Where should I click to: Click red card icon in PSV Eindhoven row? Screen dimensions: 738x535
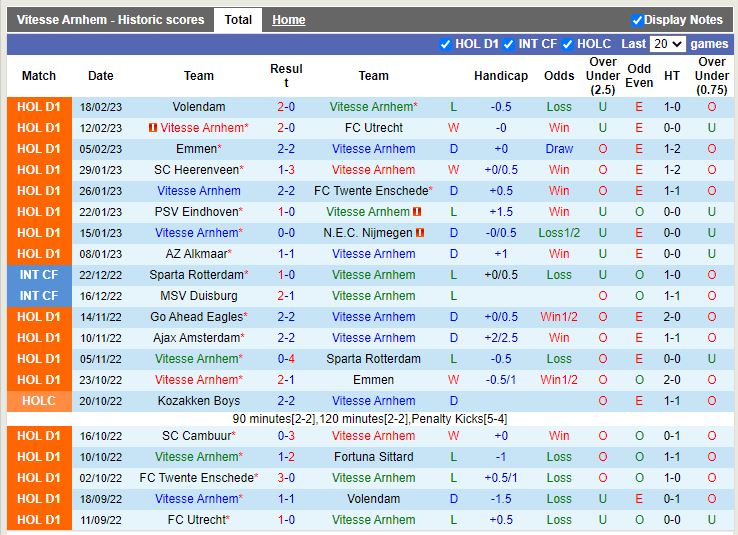pyautogui.click(x=417, y=212)
